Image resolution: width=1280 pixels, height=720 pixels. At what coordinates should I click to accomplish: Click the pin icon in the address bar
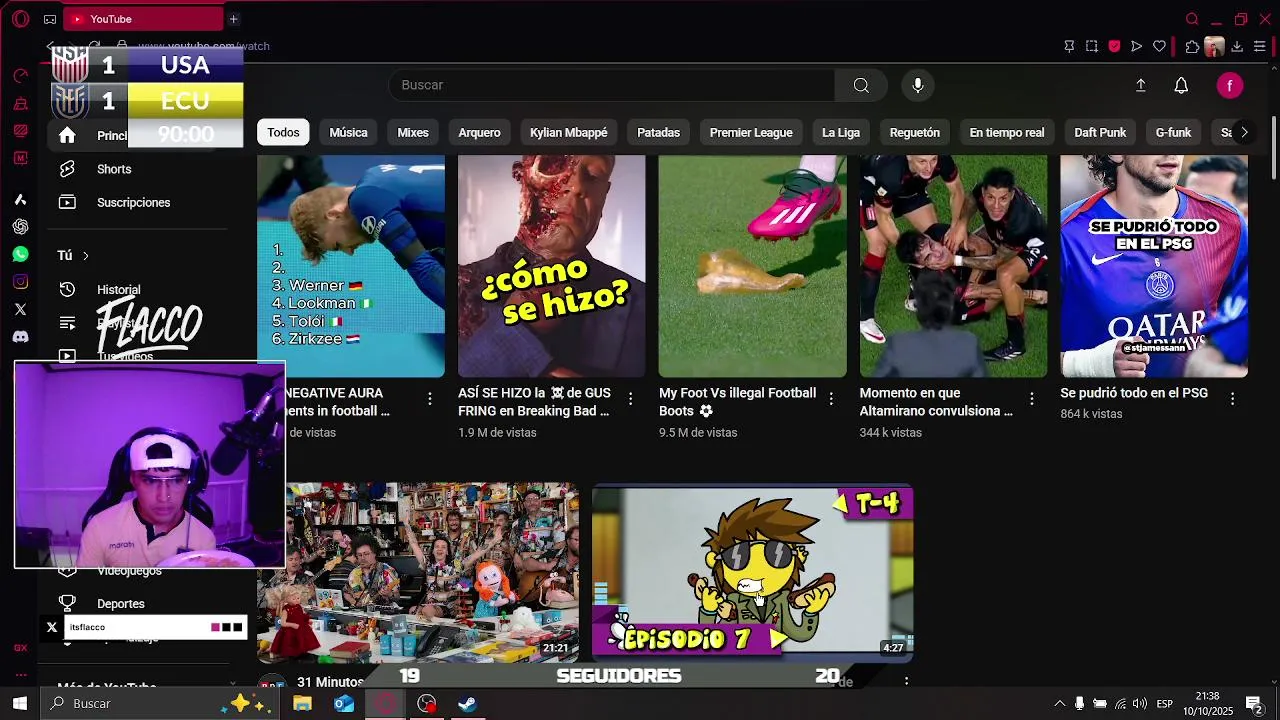(x=1069, y=46)
